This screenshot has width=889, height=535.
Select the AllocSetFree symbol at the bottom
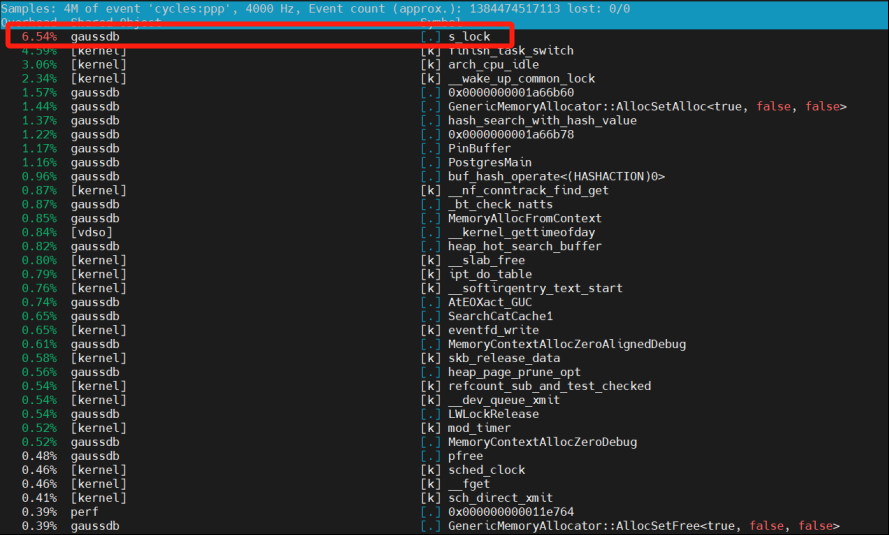pyautogui.click(x=643, y=526)
